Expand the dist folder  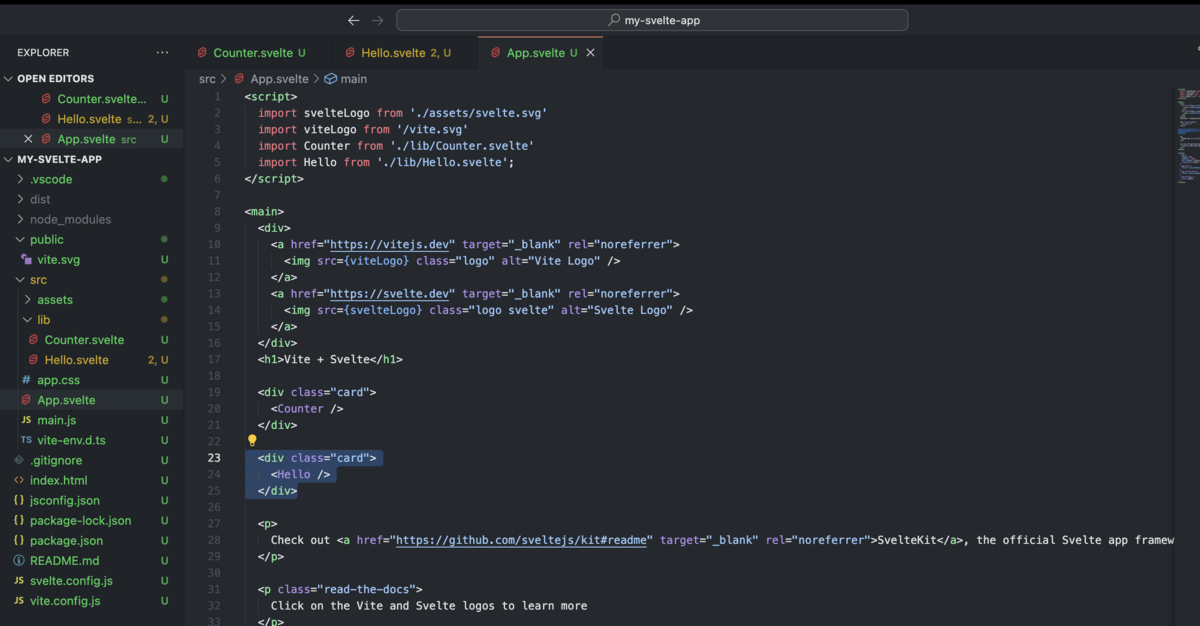click(x=20, y=199)
